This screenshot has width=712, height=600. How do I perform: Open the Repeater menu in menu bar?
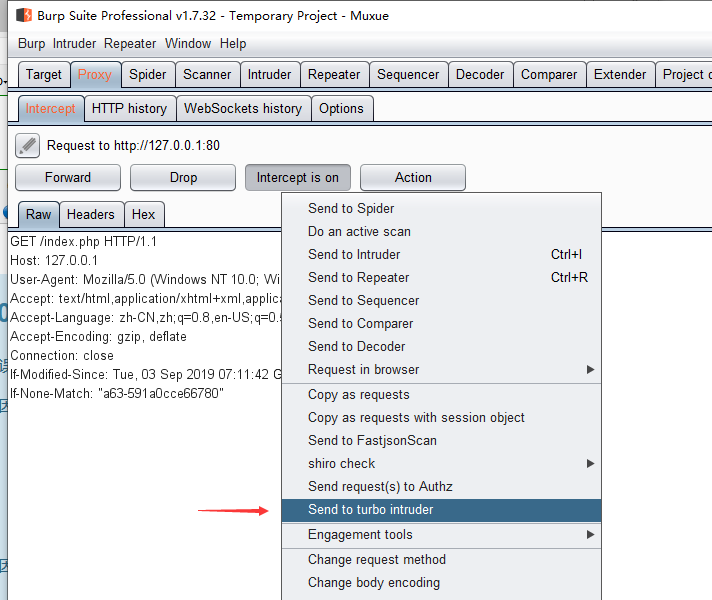[130, 44]
